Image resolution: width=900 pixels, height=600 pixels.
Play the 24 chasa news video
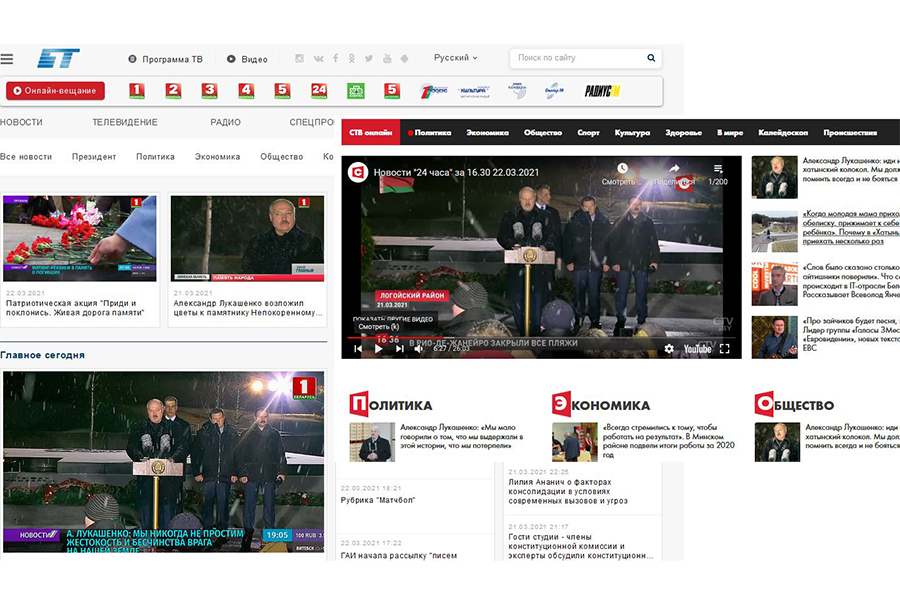pos(378,349)
